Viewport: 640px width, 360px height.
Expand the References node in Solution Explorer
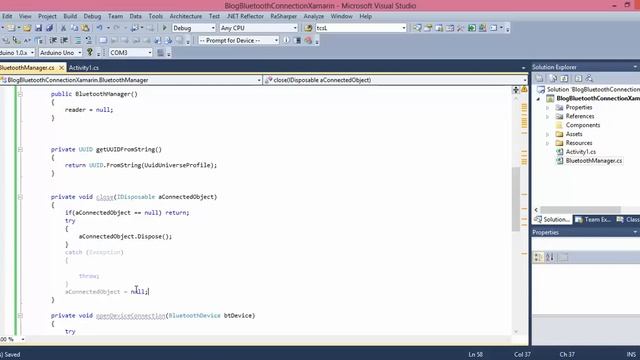pyautogui.click(x=548, y=117)
